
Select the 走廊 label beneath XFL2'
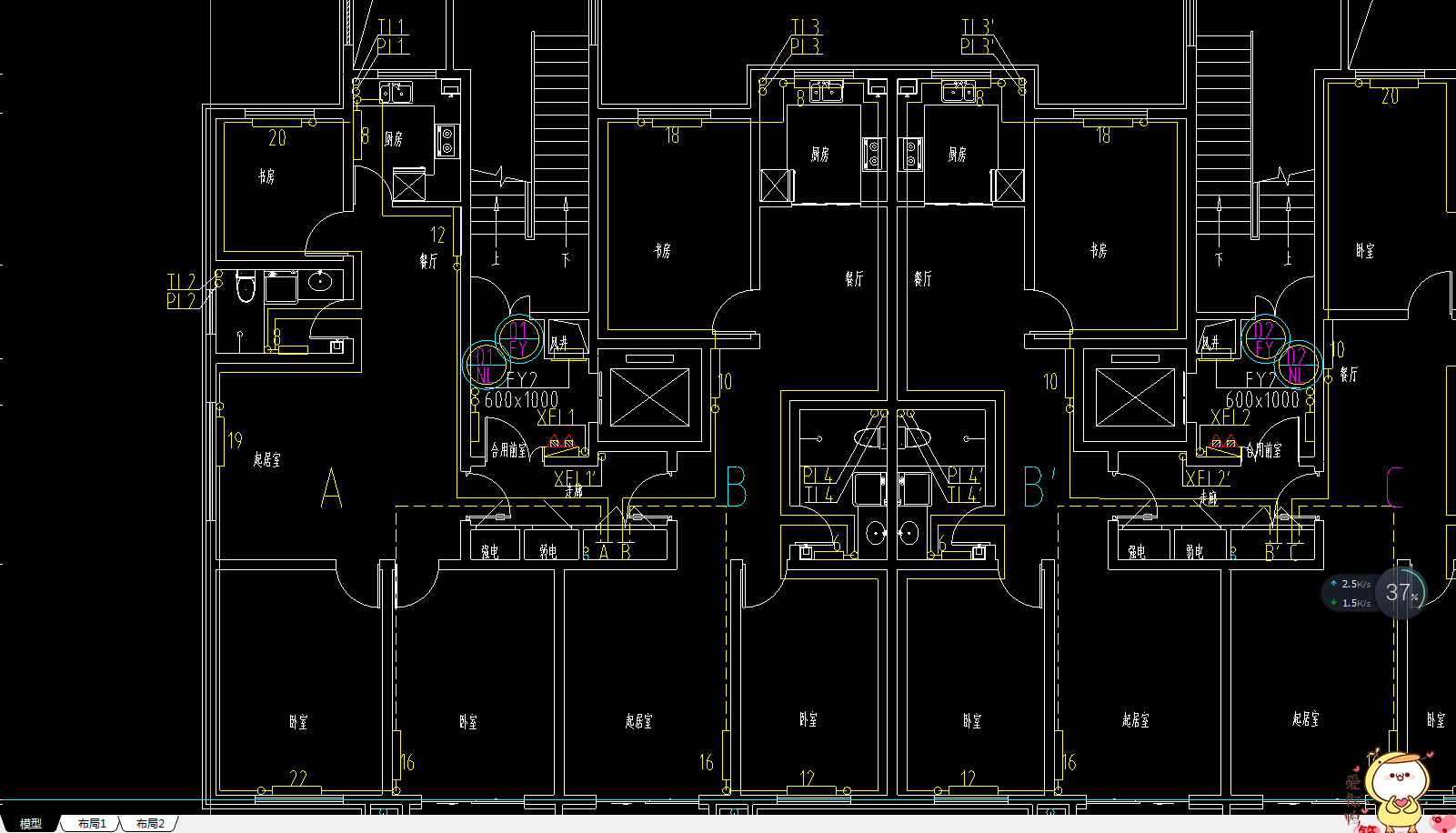[x=1208, y=497]
